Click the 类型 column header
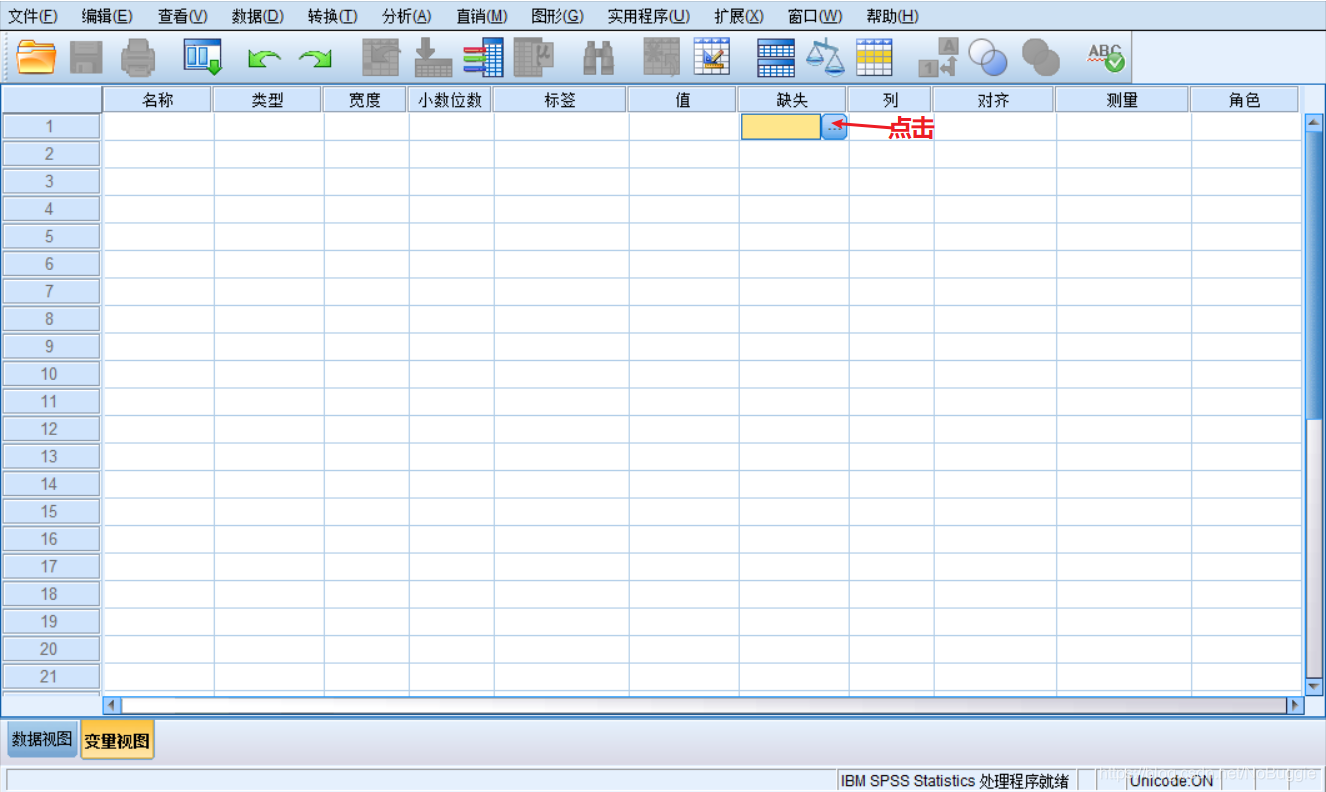 pyautogui.click(x=267, y=100)
